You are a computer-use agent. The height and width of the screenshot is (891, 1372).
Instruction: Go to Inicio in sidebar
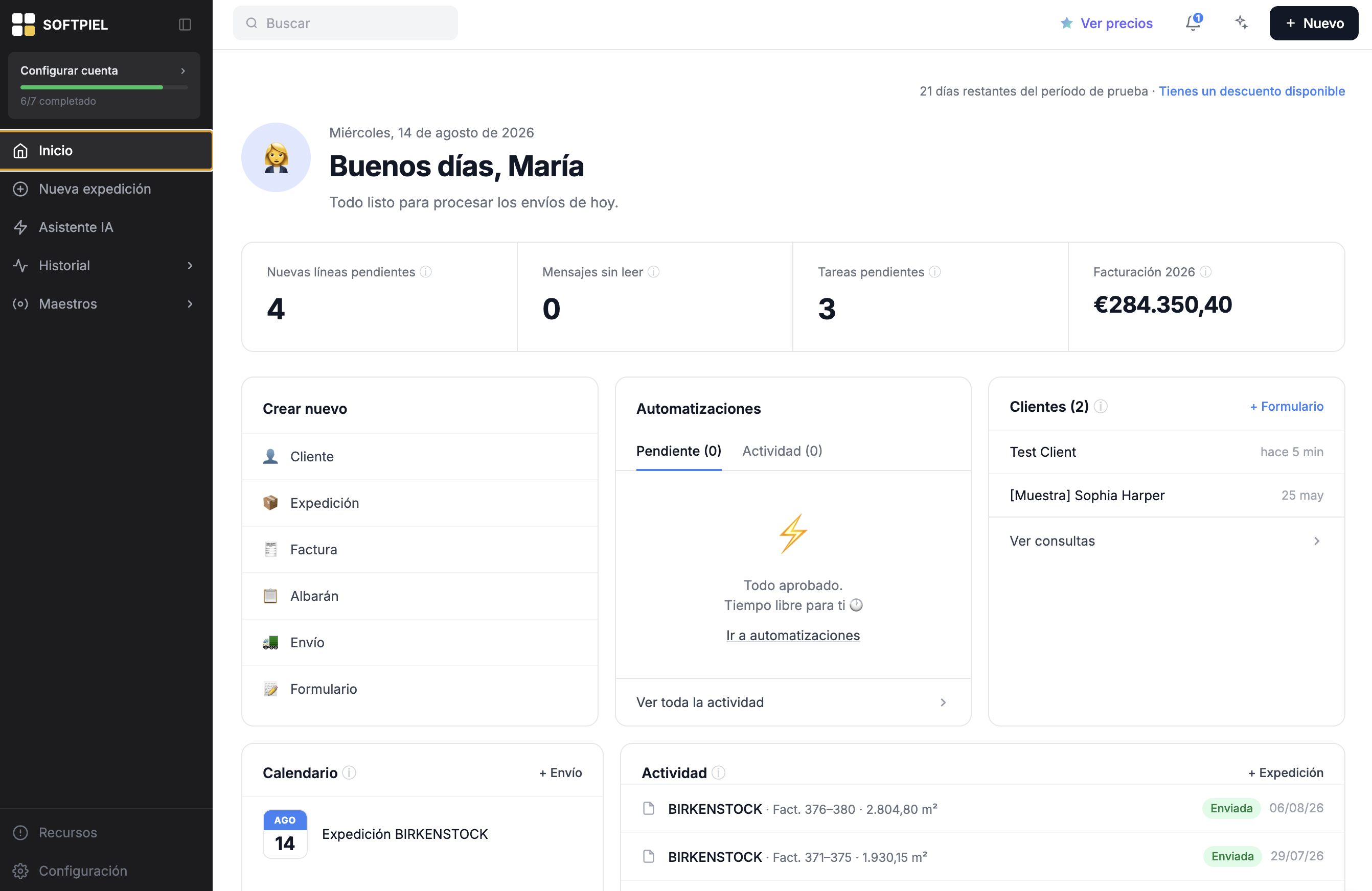coord(106,150)
